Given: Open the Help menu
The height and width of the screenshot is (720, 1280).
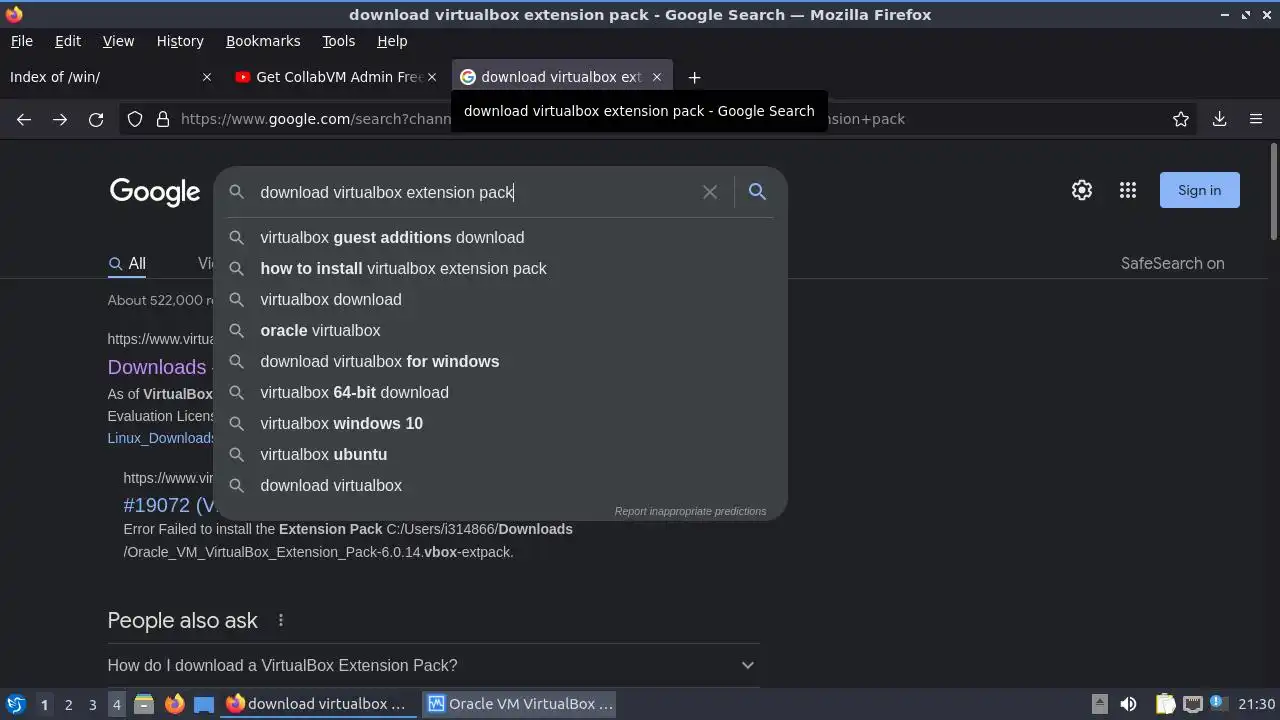Looking at the screenshot, I should pos(392,41).
